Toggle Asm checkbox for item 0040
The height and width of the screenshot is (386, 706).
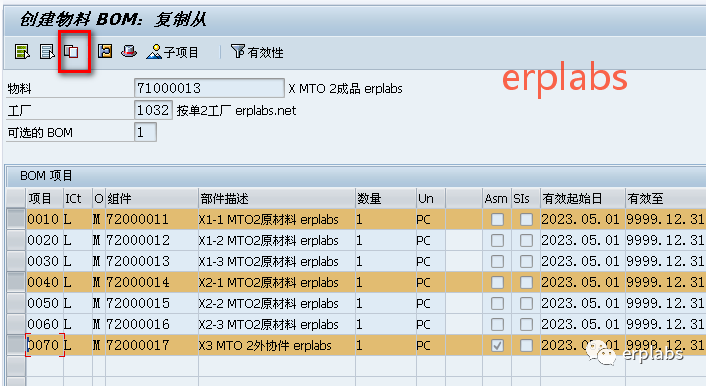(x=497, y=282)
